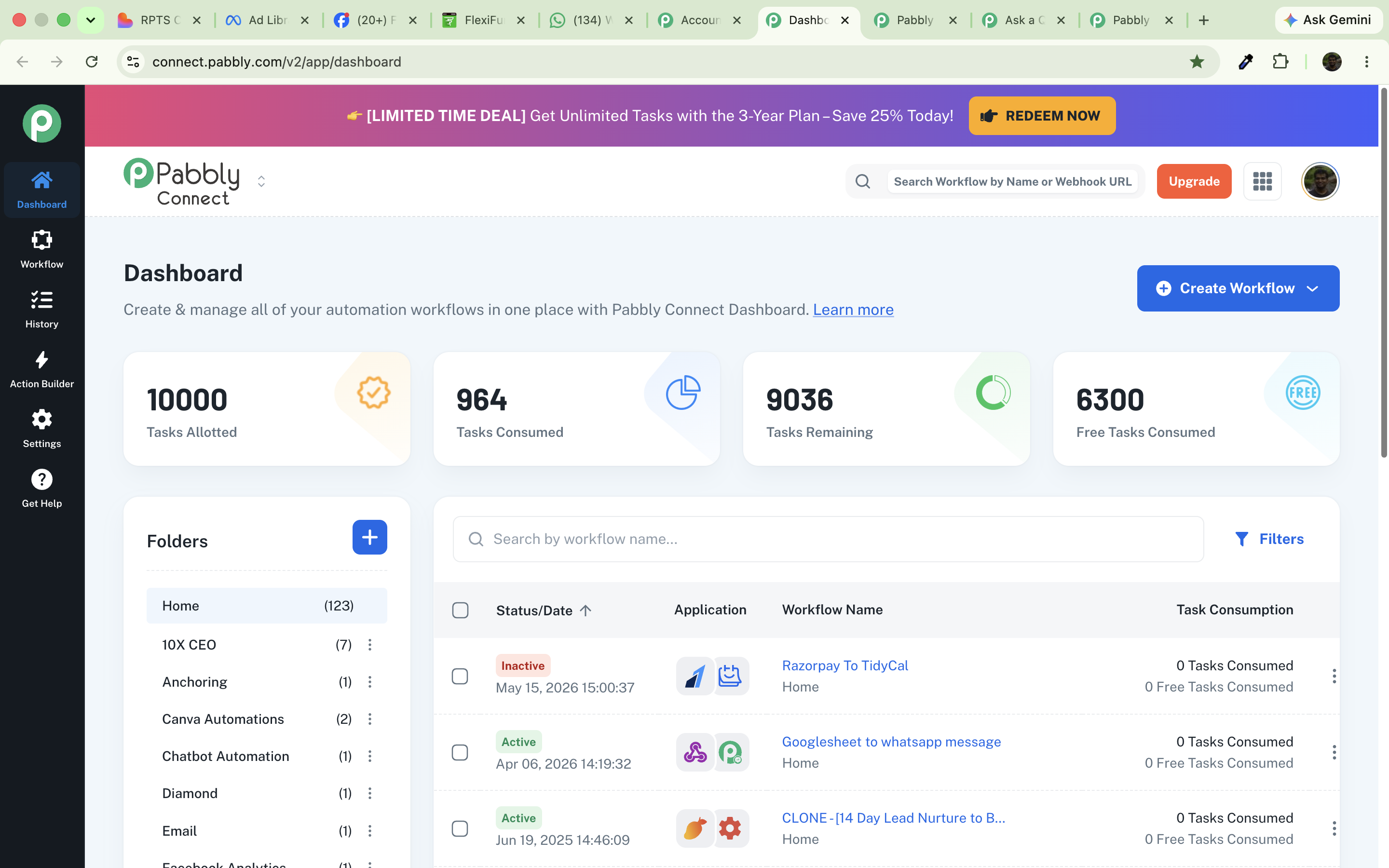Viewport: 1389px width, 868px height.
Task: Click Ask Gemini button
Action: tap(1329, 20)
